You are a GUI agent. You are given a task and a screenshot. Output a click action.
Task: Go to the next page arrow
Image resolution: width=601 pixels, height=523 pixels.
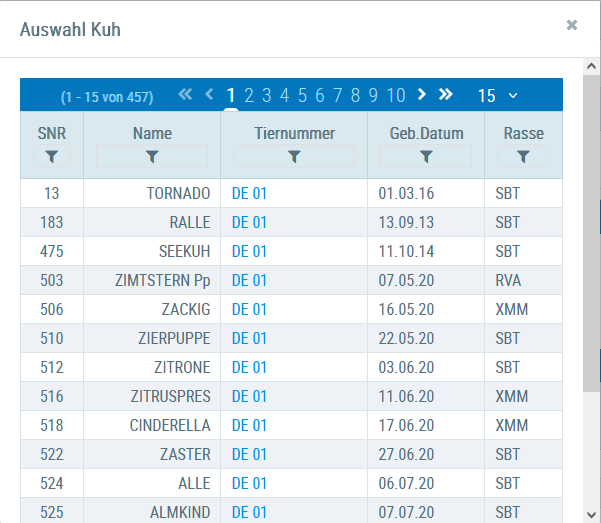[x=421, y=95]
